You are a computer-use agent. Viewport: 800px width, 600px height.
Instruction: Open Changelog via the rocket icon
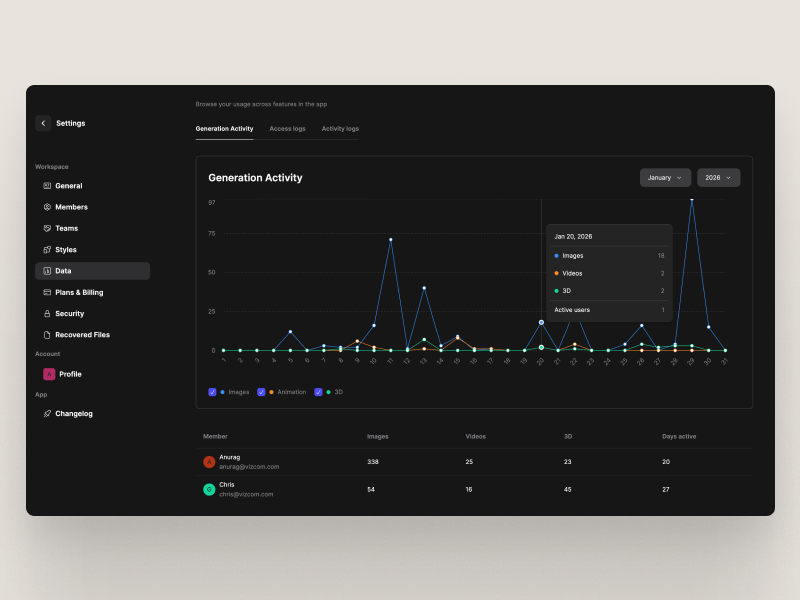click(x=47, y=414)
